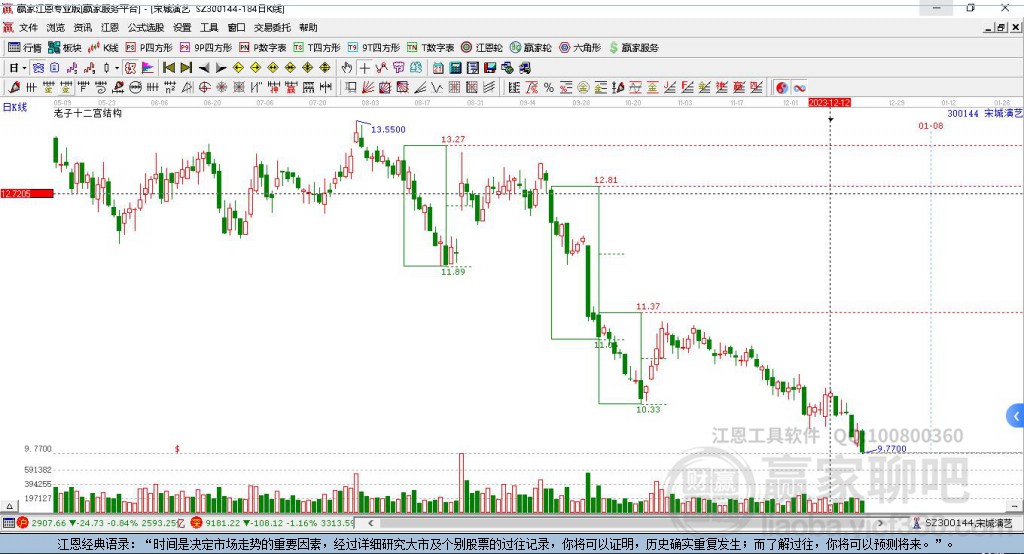This screenshot has height=554, width=1024.
Task: Open the 9T四方形 tool
Action: [x=374, y=48]
